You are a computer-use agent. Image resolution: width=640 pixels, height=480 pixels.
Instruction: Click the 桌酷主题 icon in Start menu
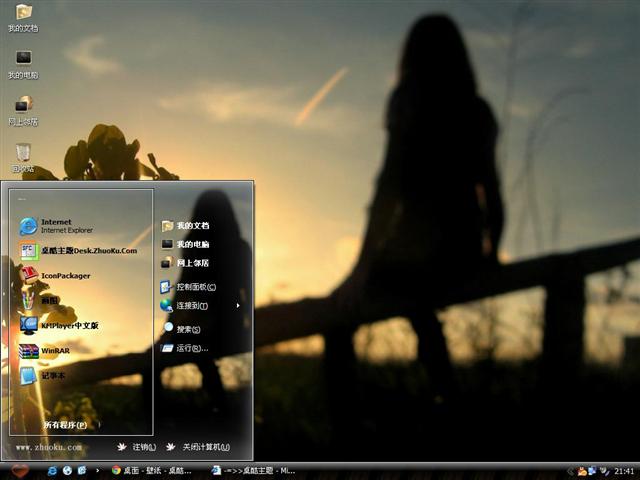pos(29,251)
